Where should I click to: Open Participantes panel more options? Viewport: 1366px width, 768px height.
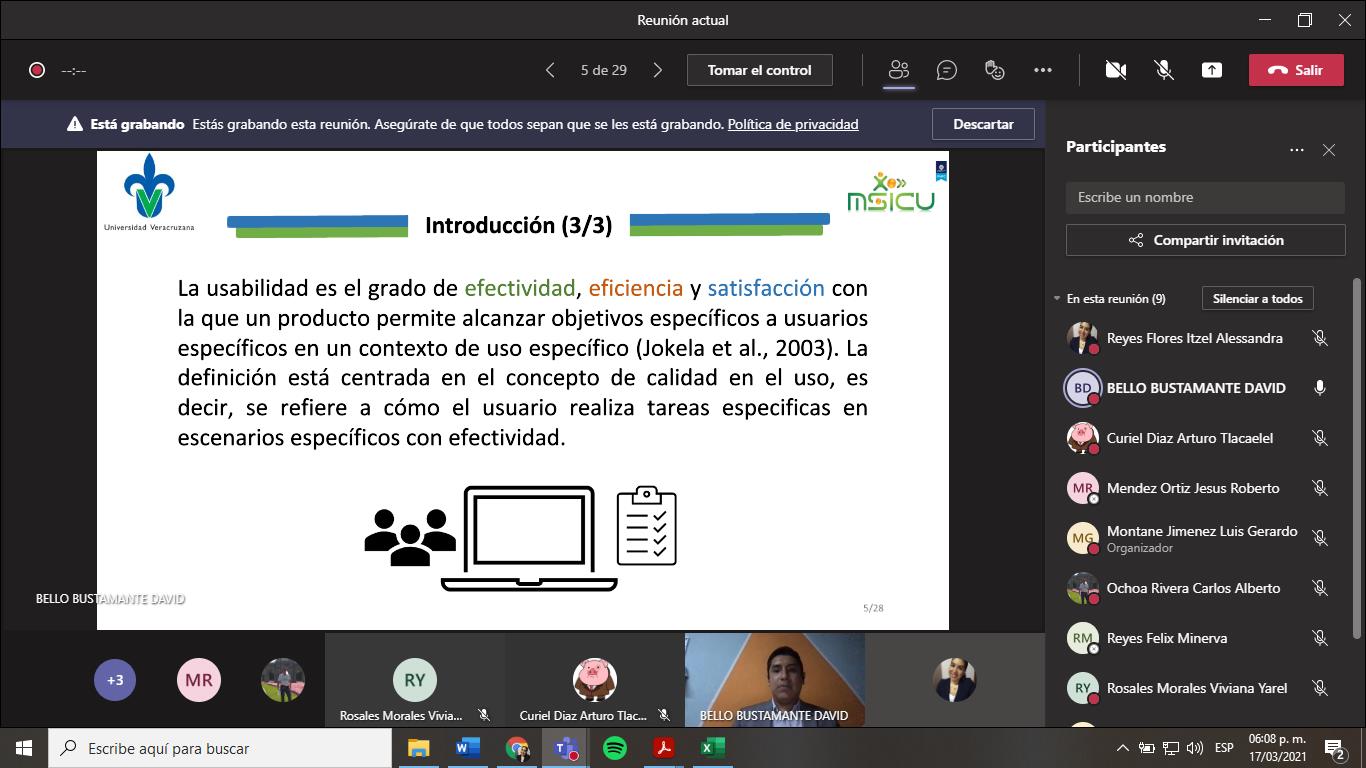pyautogui.click(x=1297, y=150)
